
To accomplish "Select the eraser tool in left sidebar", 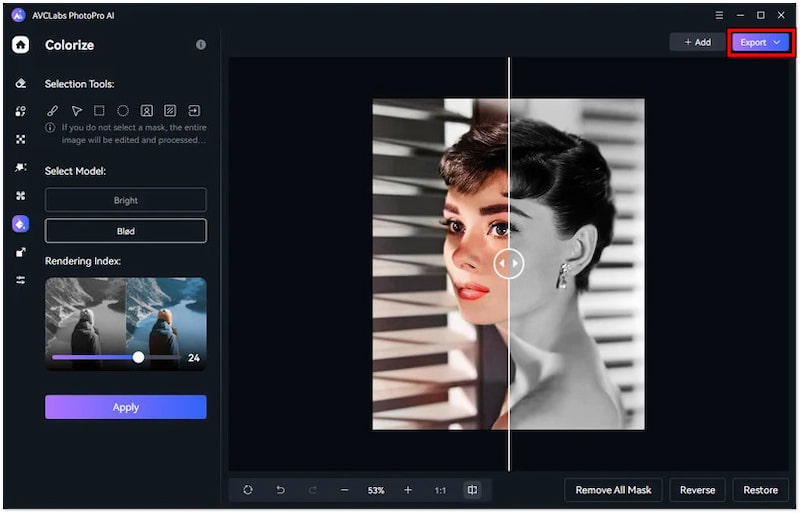I will [20, 84].
